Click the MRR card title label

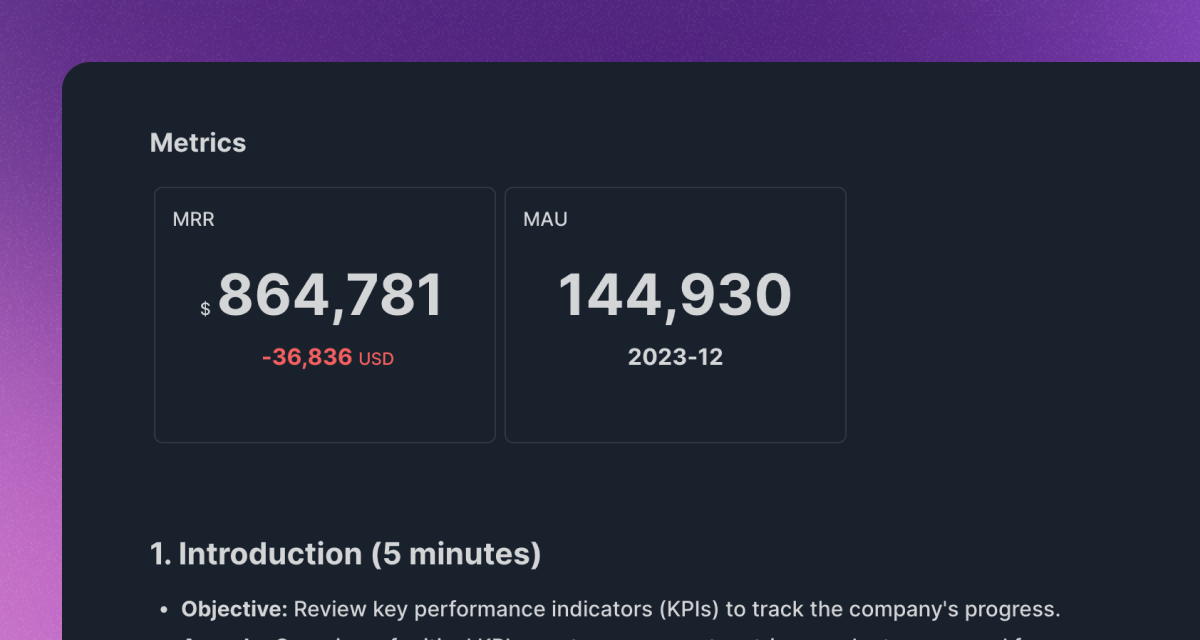[192, 219]
